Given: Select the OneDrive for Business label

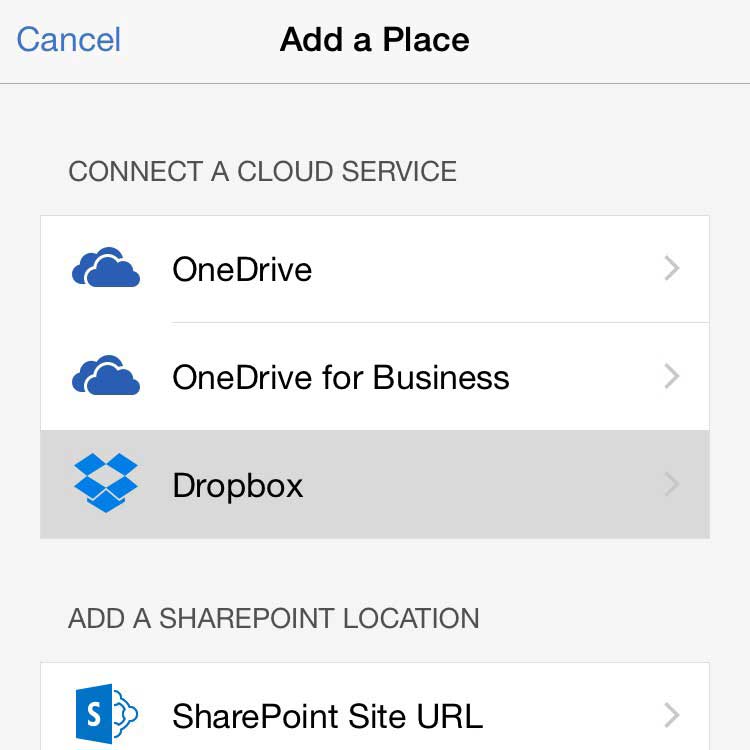Looking at the screenshot, I should (341, 377).
